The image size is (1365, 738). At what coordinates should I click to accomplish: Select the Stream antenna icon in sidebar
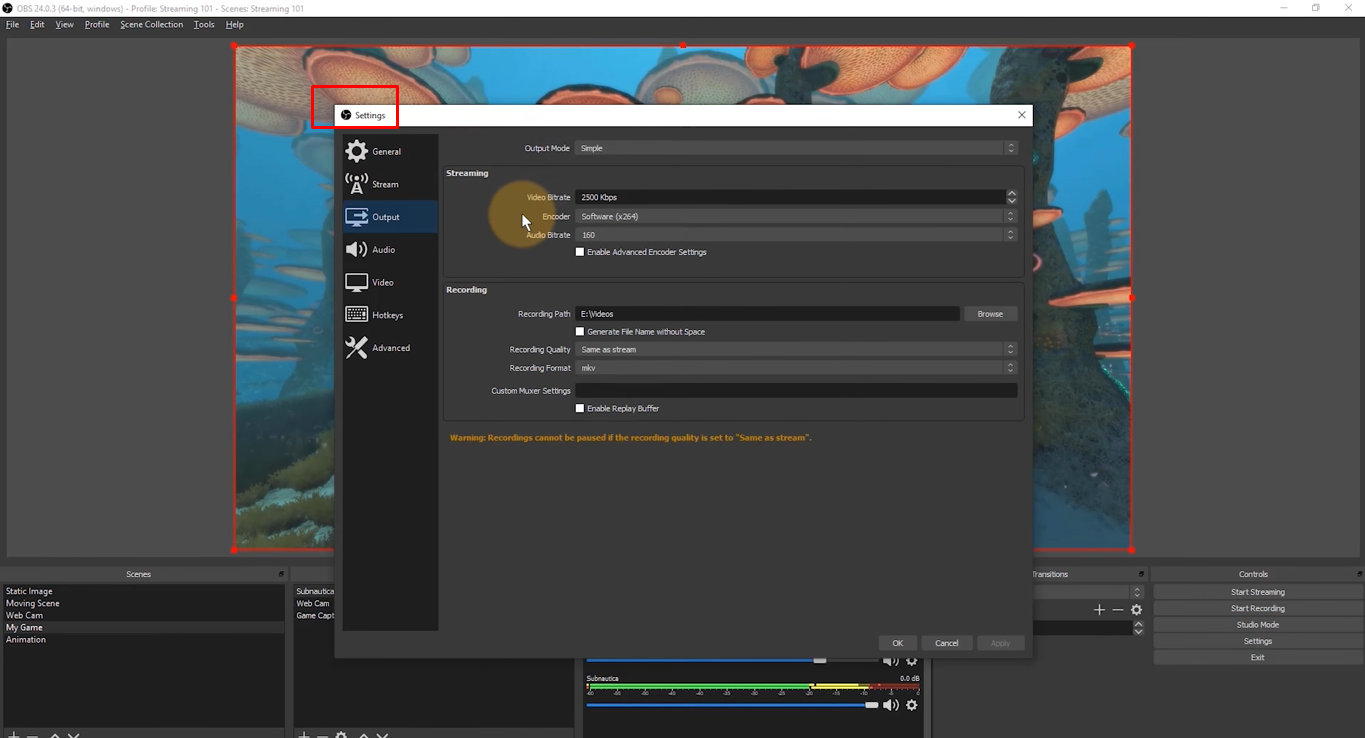pos(358,183)
